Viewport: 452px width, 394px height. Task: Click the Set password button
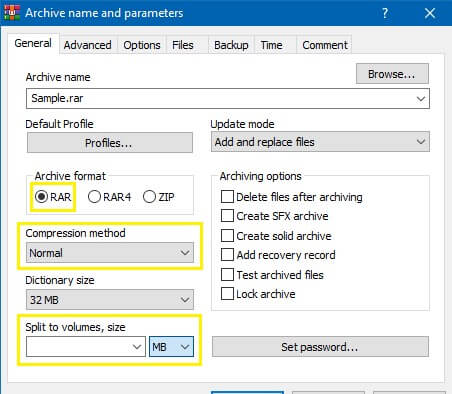pos(320,347)
